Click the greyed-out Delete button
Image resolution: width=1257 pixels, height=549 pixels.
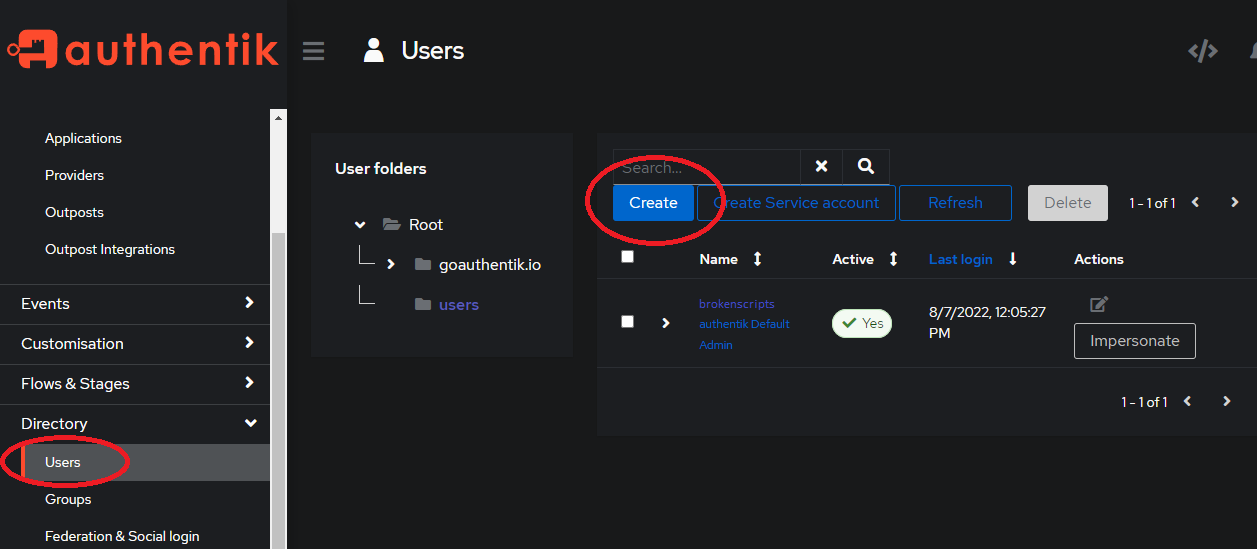pos(1068,202)
